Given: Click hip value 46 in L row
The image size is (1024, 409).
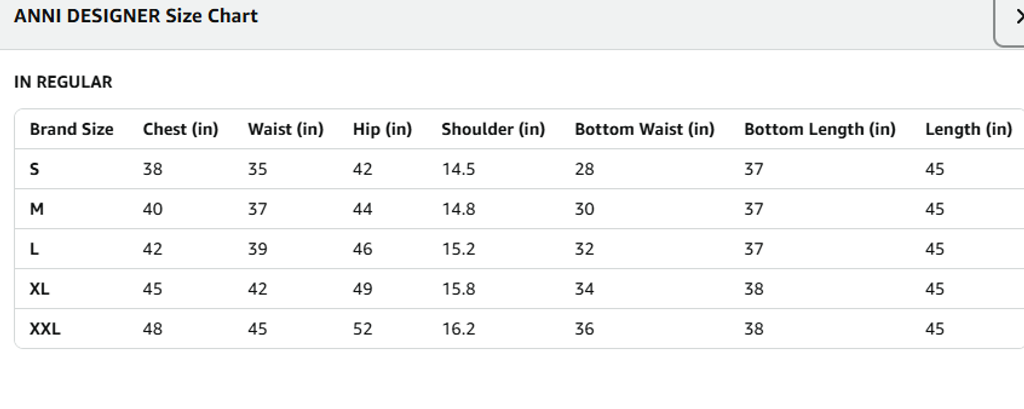Looking at the screenshot, I should 362,249.
